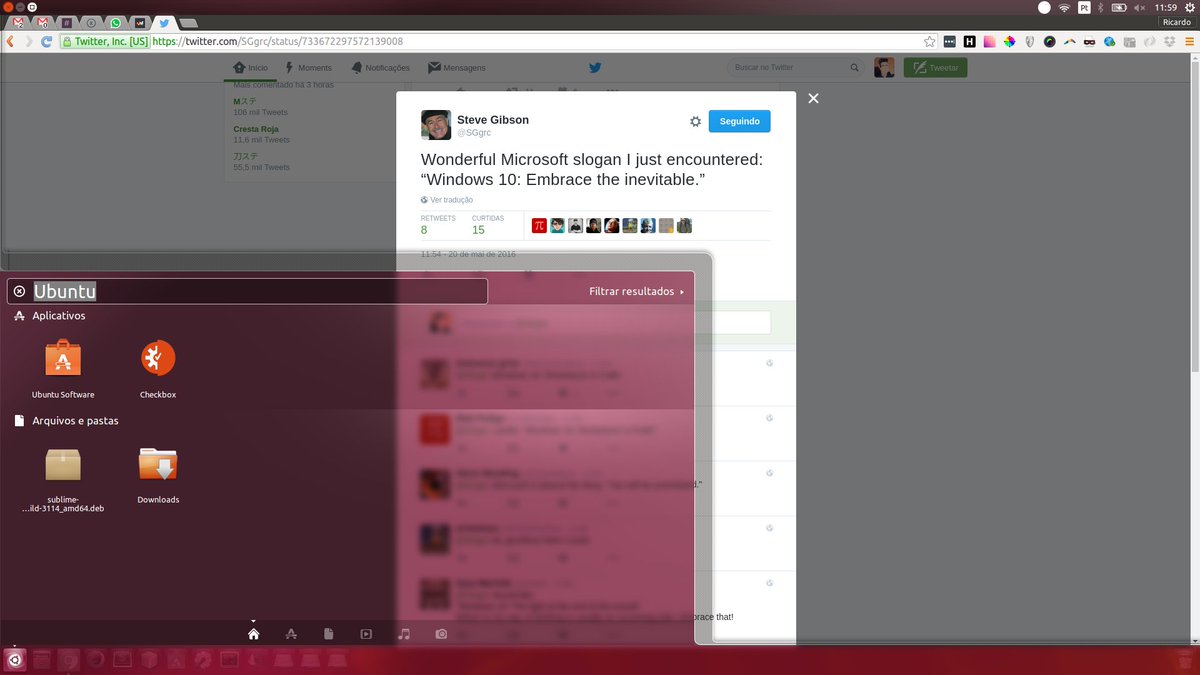Open the Downloads folder result
This screenshot has width=1200, height=675.
(x=158, y=474)
